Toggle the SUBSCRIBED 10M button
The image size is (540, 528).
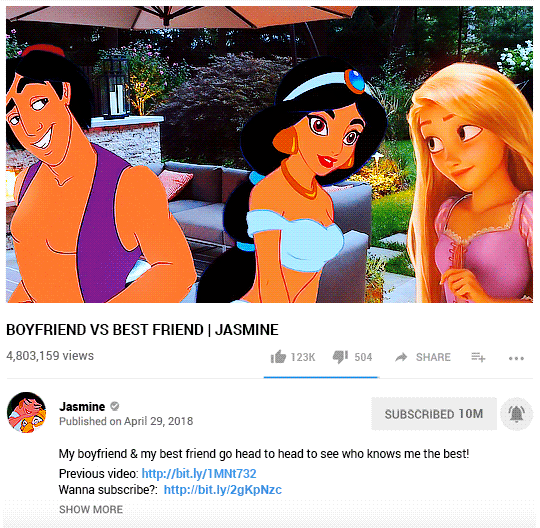pos(434,414)
